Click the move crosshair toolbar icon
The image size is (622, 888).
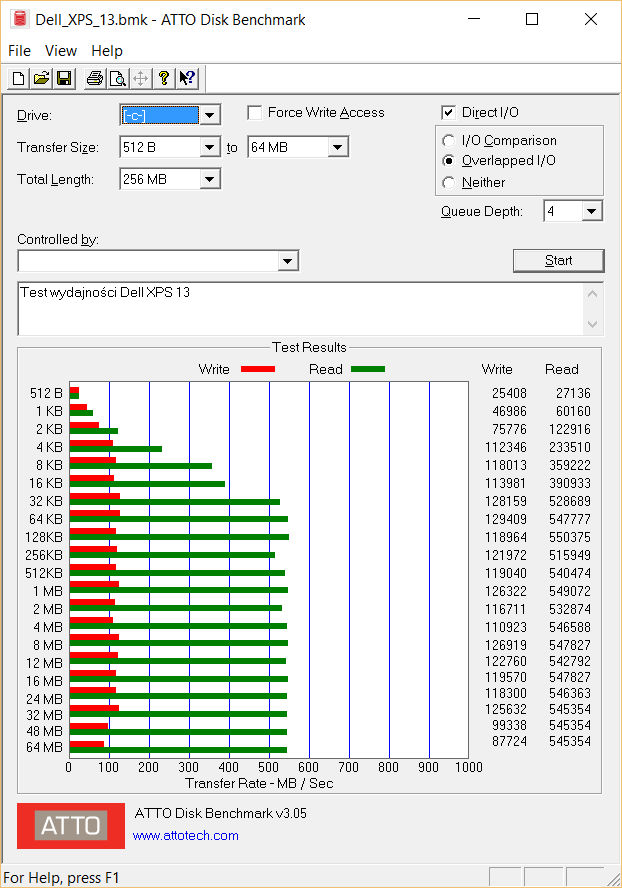140,78
